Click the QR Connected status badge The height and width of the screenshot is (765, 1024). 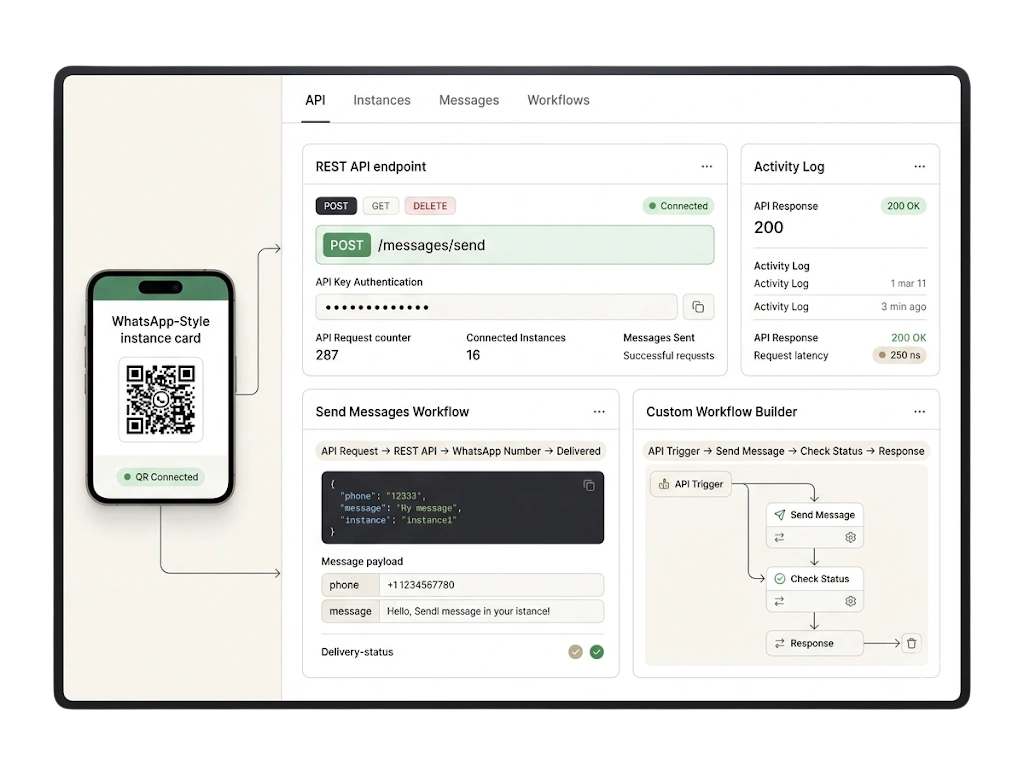(161, 477)
